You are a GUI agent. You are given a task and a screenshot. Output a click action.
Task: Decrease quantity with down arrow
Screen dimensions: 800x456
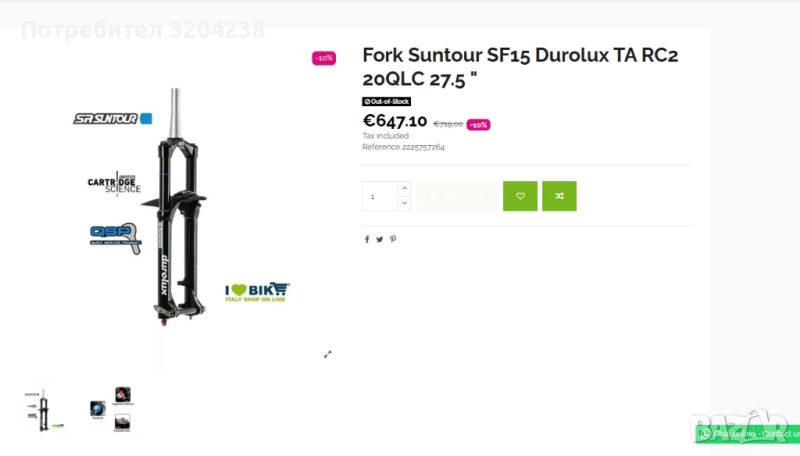coord(405,204)
